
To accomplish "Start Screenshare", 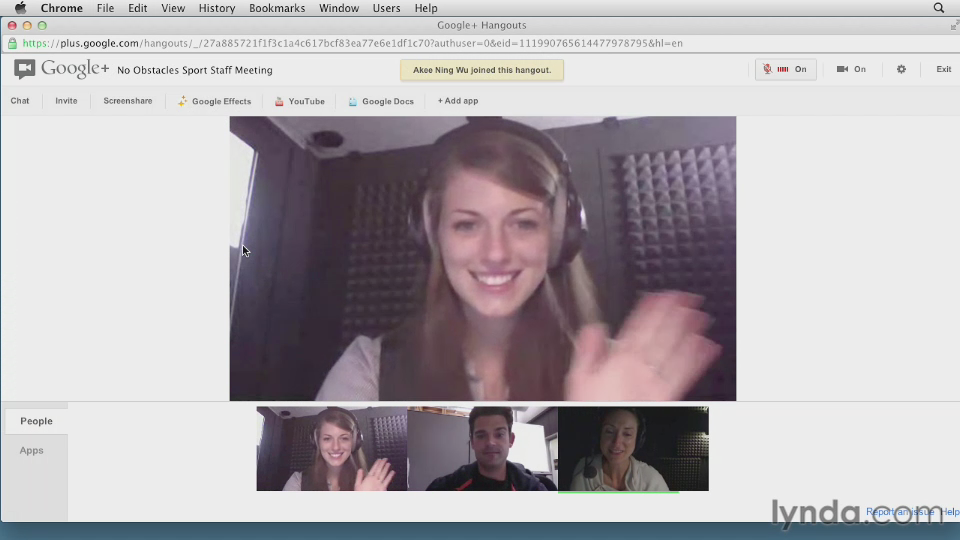I will [128, 101].
